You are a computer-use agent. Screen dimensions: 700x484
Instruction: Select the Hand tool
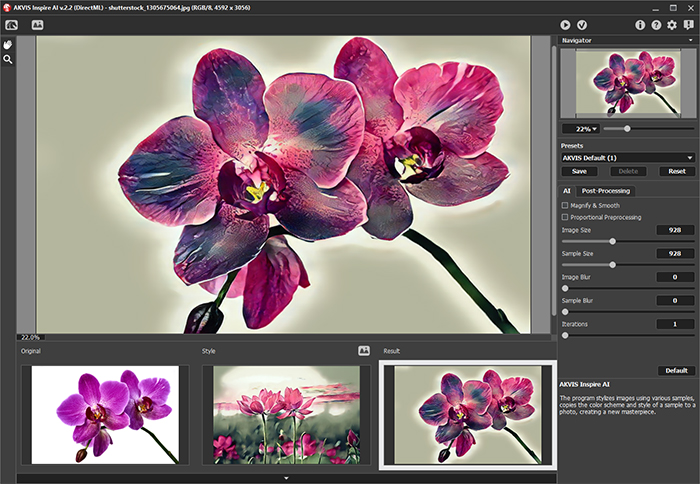[8, 45]
